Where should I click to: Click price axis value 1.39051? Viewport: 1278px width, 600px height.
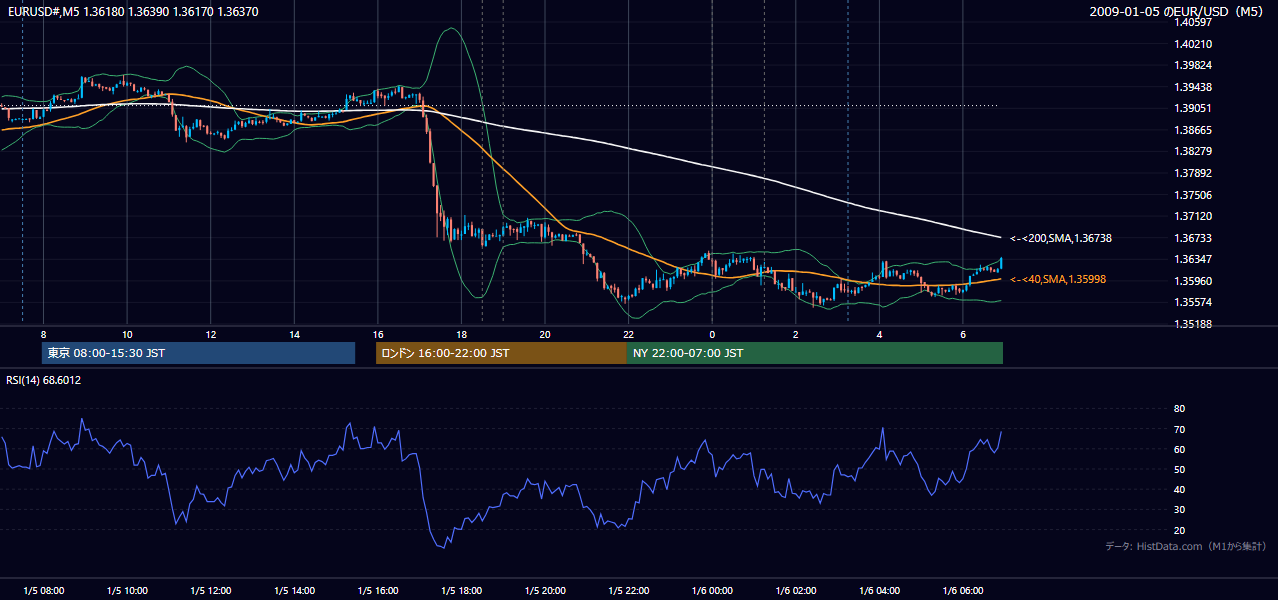pyautogui.click(x=1193, y=108)
